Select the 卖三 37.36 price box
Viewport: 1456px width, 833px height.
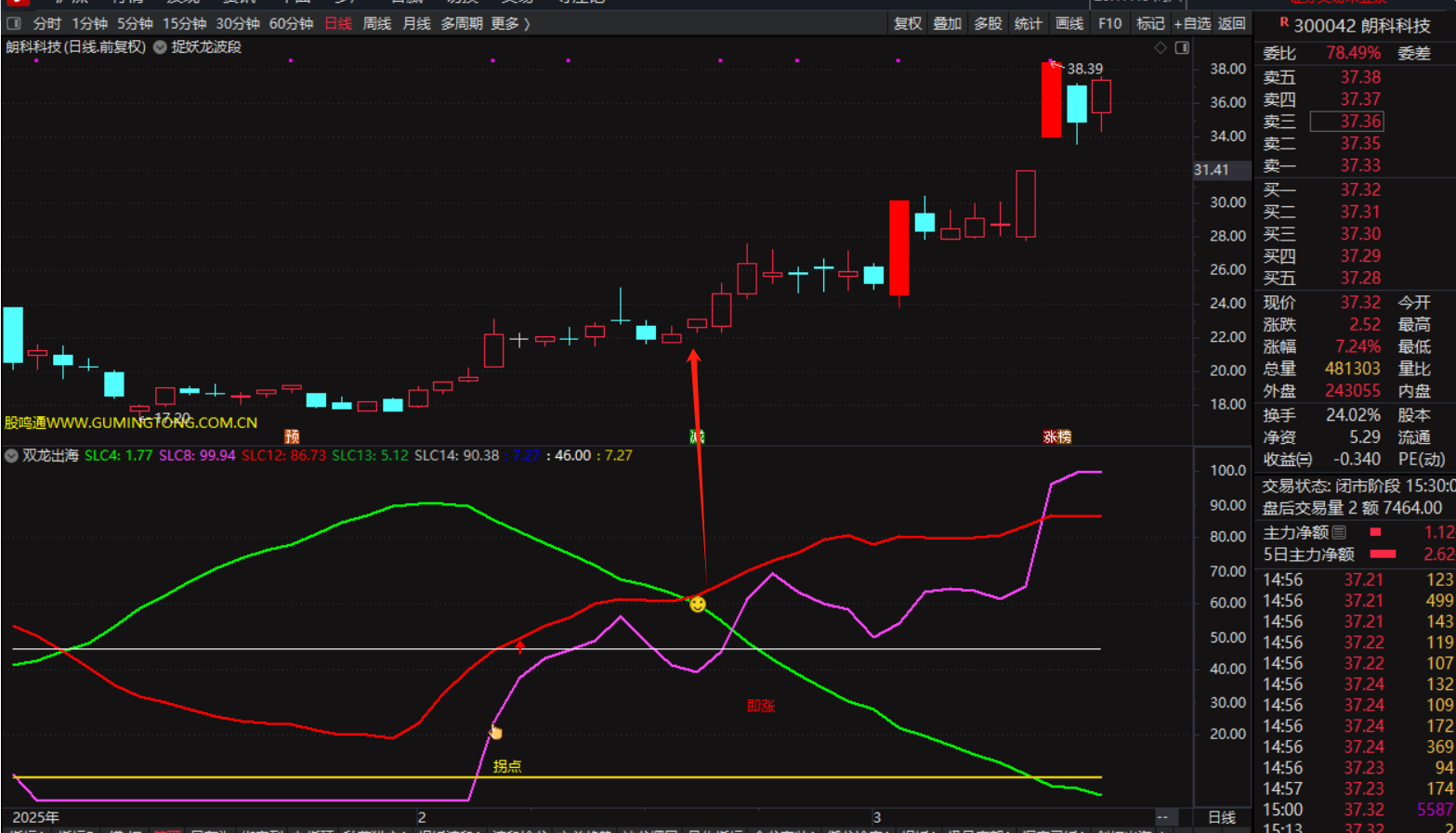[1346, 122]
